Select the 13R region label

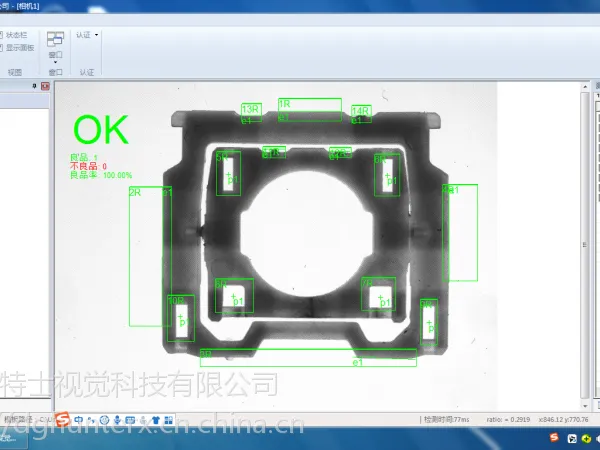click(x=250, y=109)
